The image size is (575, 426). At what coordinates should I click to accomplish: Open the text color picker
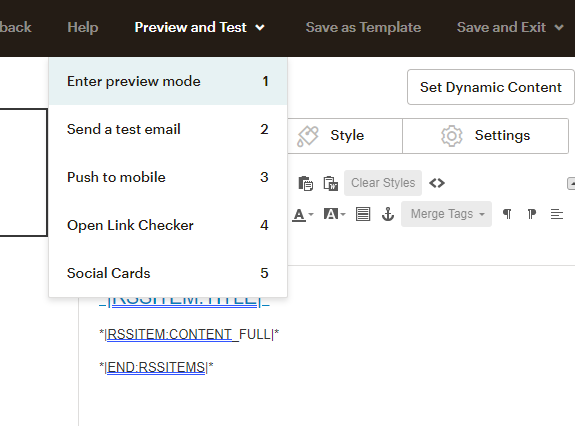tap(303, 214)
